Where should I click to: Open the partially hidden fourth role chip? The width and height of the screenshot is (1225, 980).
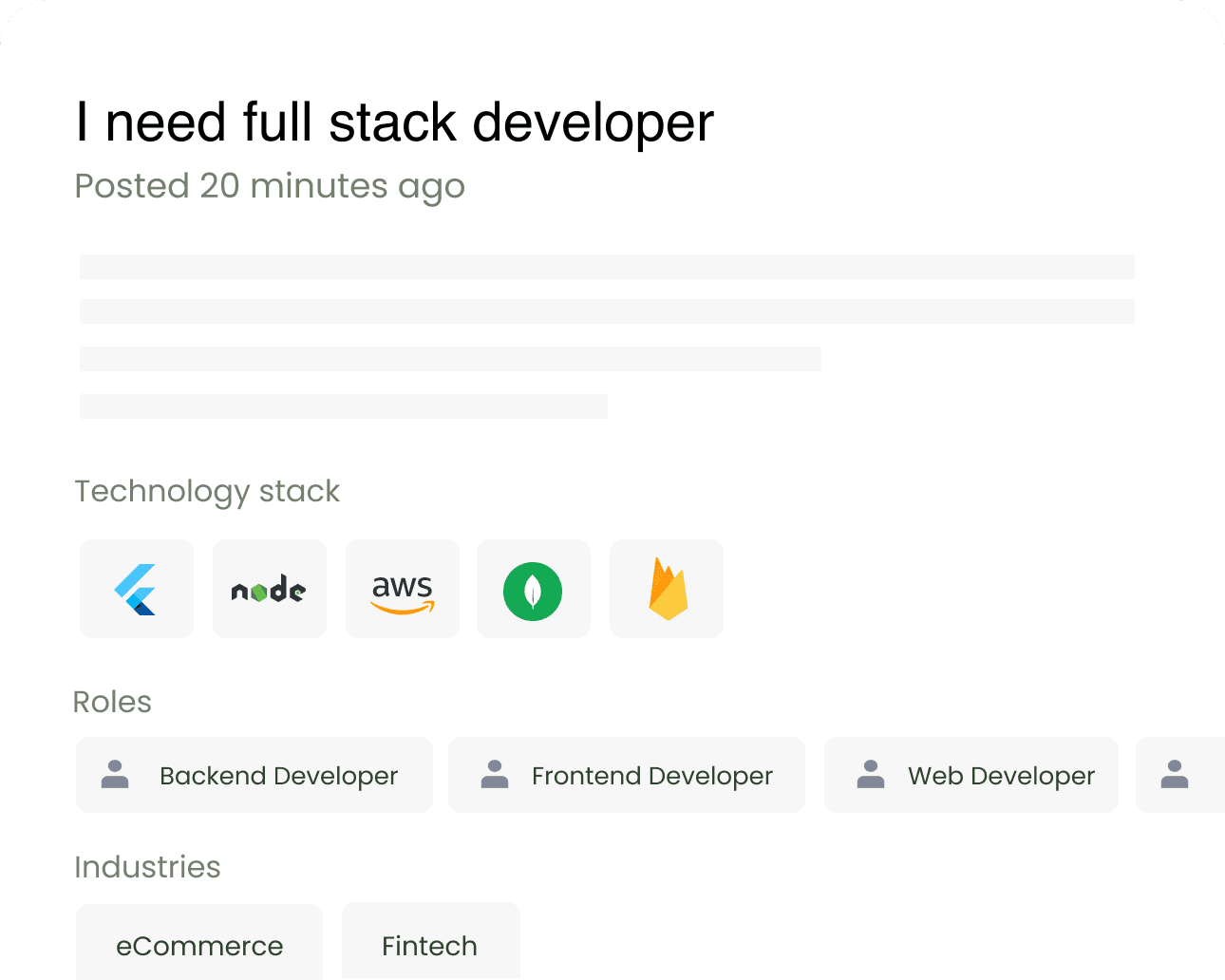coord(1180,775)
